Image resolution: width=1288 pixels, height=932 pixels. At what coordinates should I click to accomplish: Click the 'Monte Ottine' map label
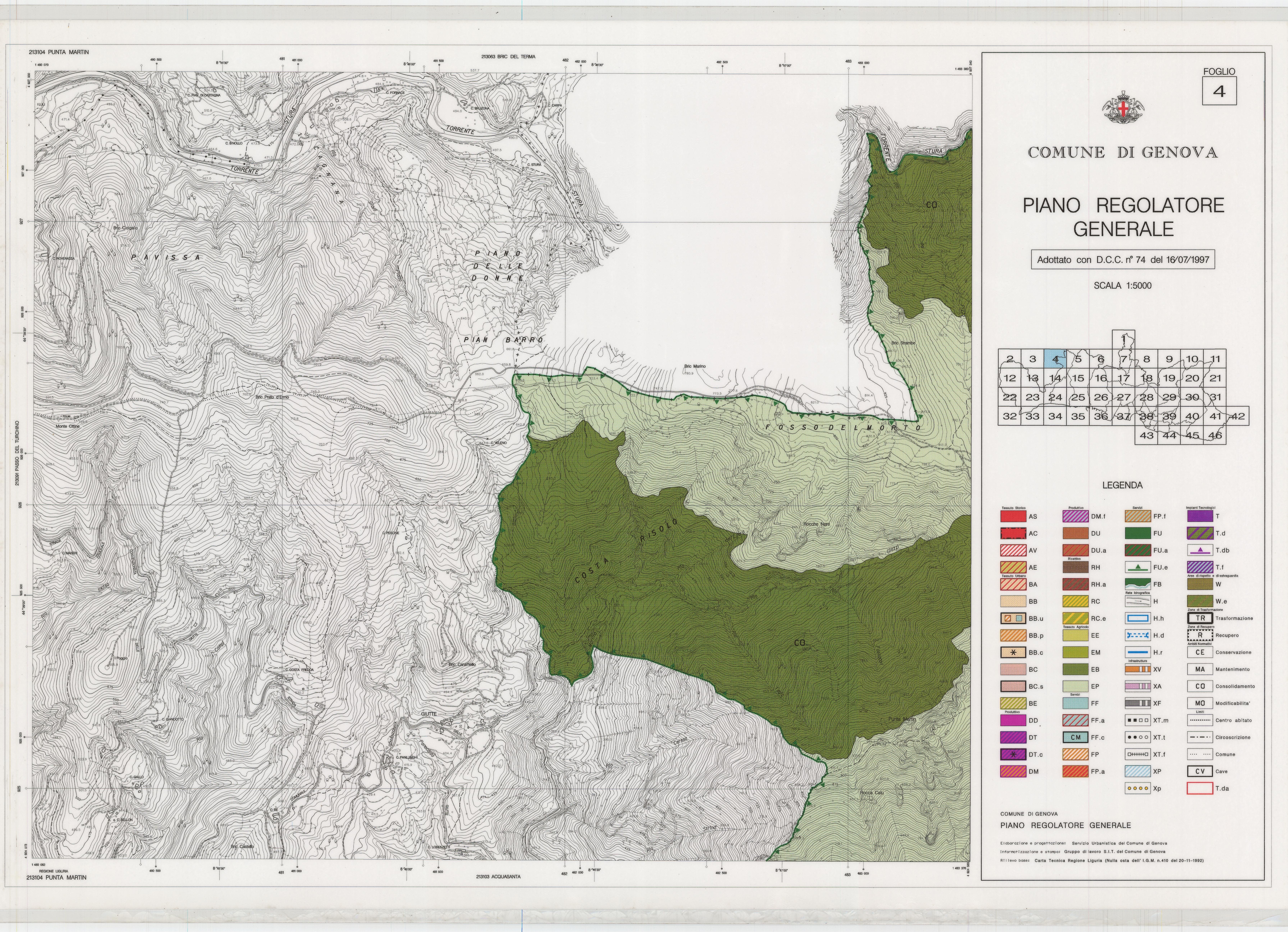point(68,426)
